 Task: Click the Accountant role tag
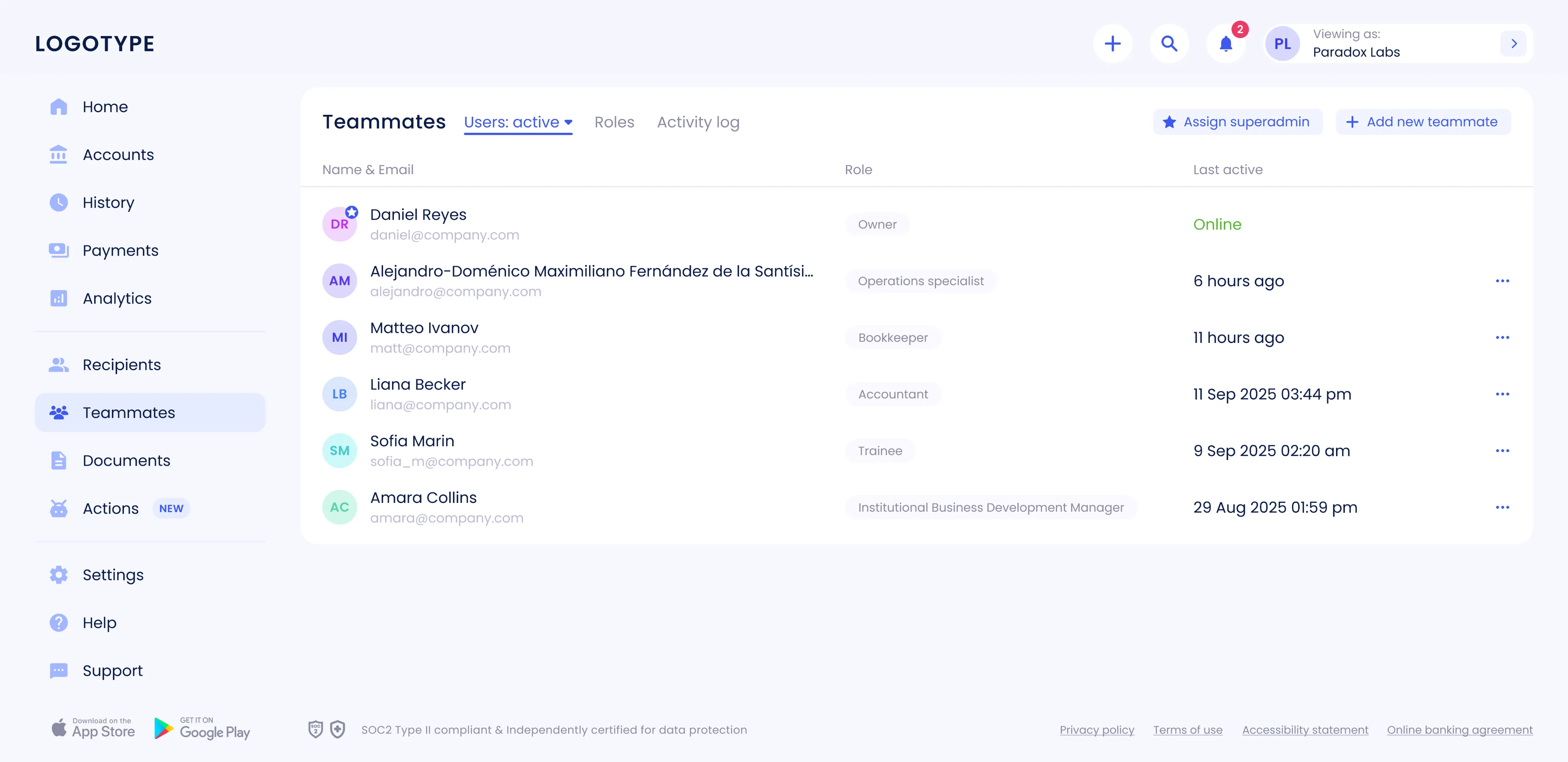[893, 394]
